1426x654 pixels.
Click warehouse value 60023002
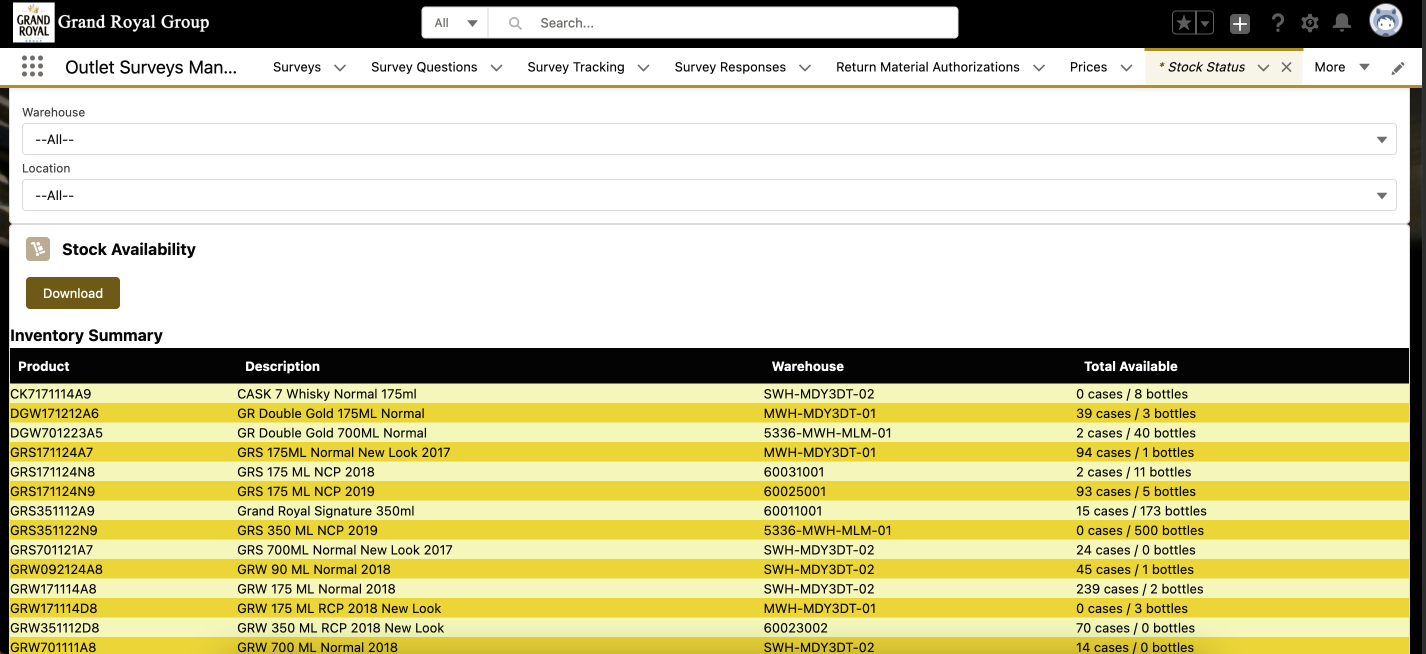pos(796,628)
